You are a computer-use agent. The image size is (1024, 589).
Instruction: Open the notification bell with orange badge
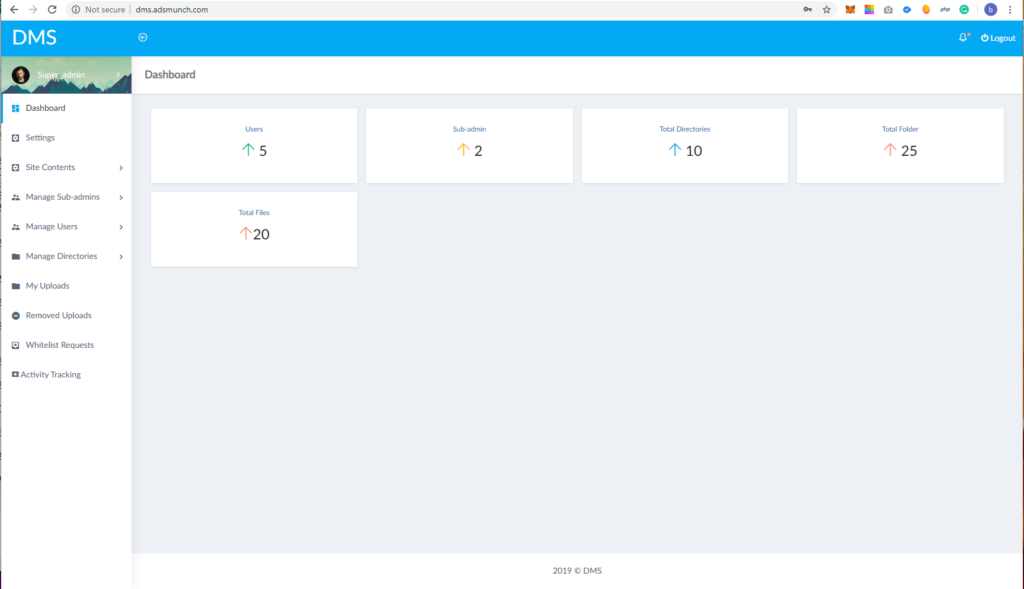tap(962, 37)
